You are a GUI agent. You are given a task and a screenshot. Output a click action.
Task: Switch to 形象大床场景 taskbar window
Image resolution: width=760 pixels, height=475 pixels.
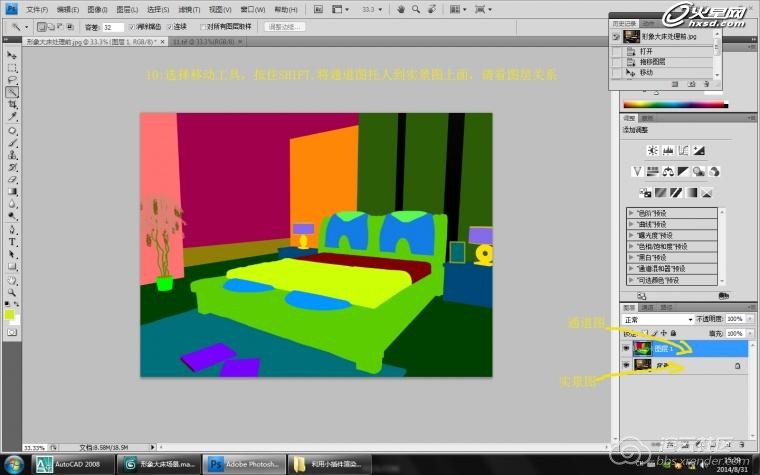[159, 464]
